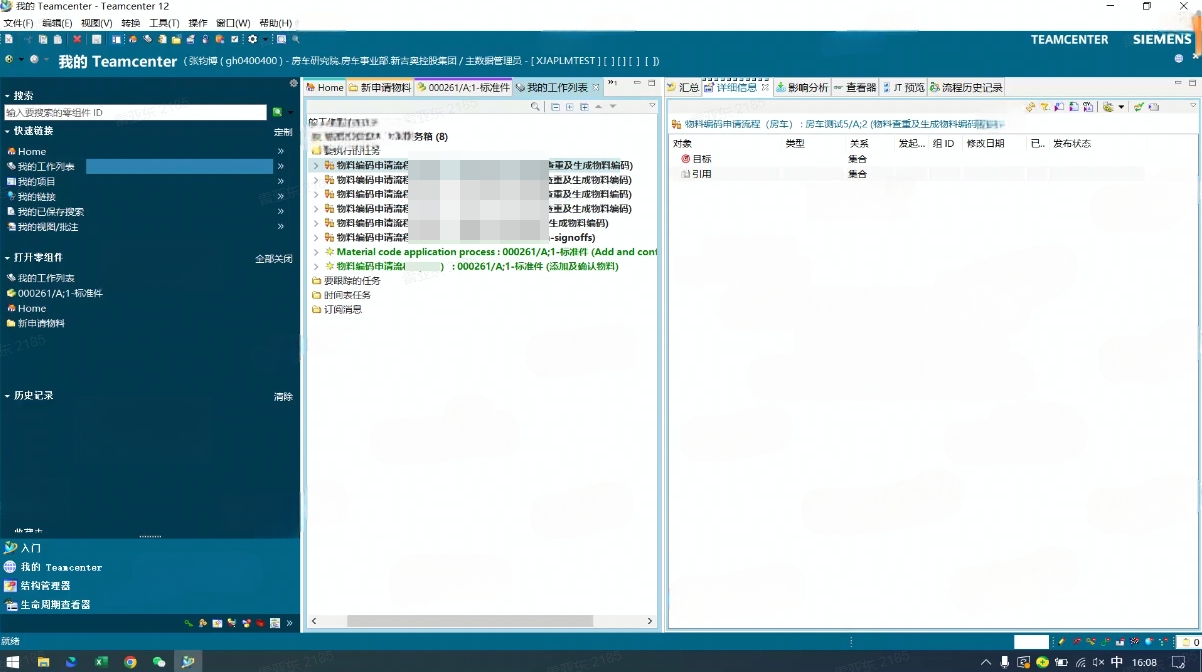Click the worklist horizontal scrollbar
Viewport: 1202px width, 672px height.
pyautogui.click(x=470, y=621)
